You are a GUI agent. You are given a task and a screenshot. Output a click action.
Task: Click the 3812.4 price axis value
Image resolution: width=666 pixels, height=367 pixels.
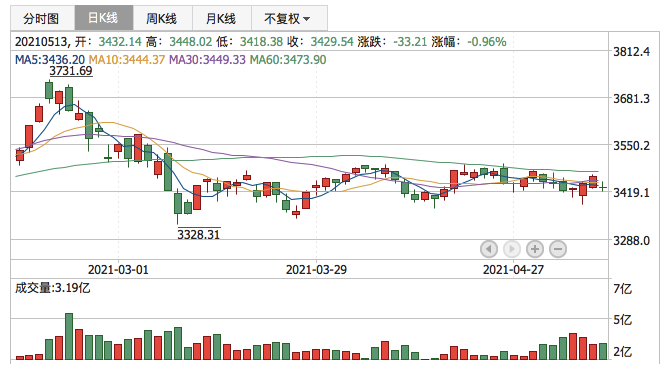632,52
